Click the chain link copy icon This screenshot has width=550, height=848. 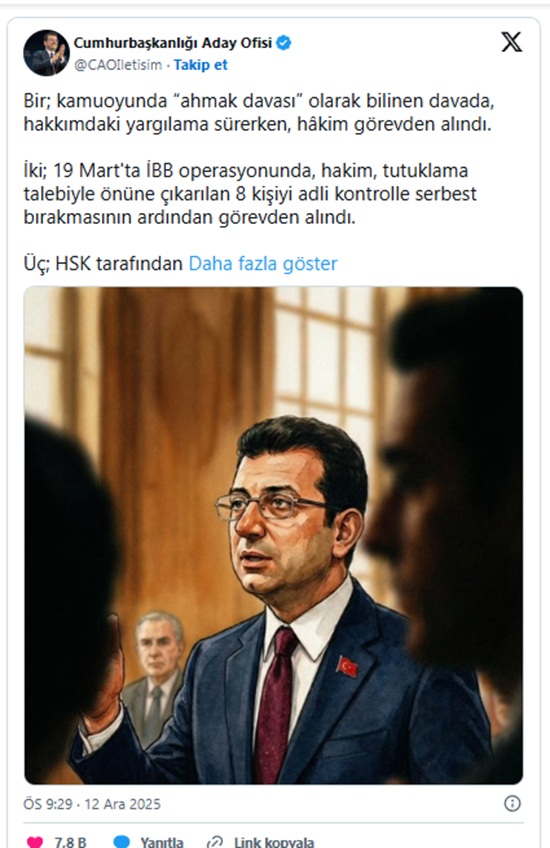point(215,842)
